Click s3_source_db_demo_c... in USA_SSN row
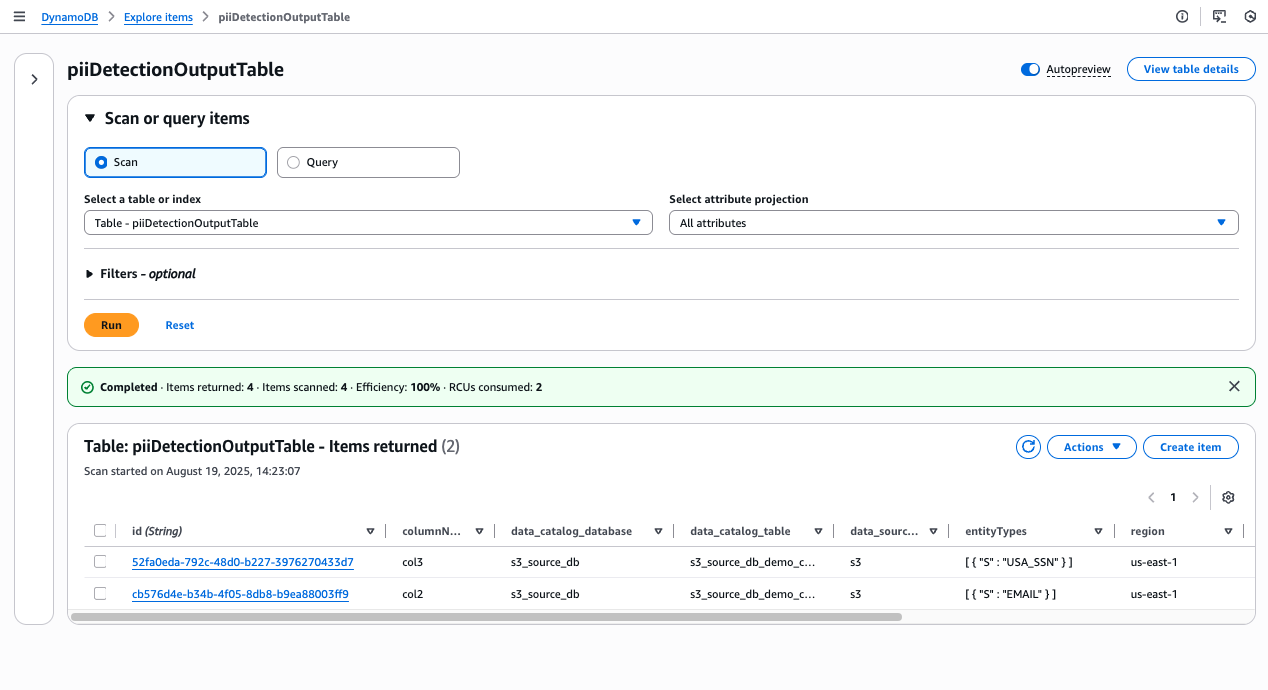The height and width of the screenshot is (690, 1268). pos(752,562)
